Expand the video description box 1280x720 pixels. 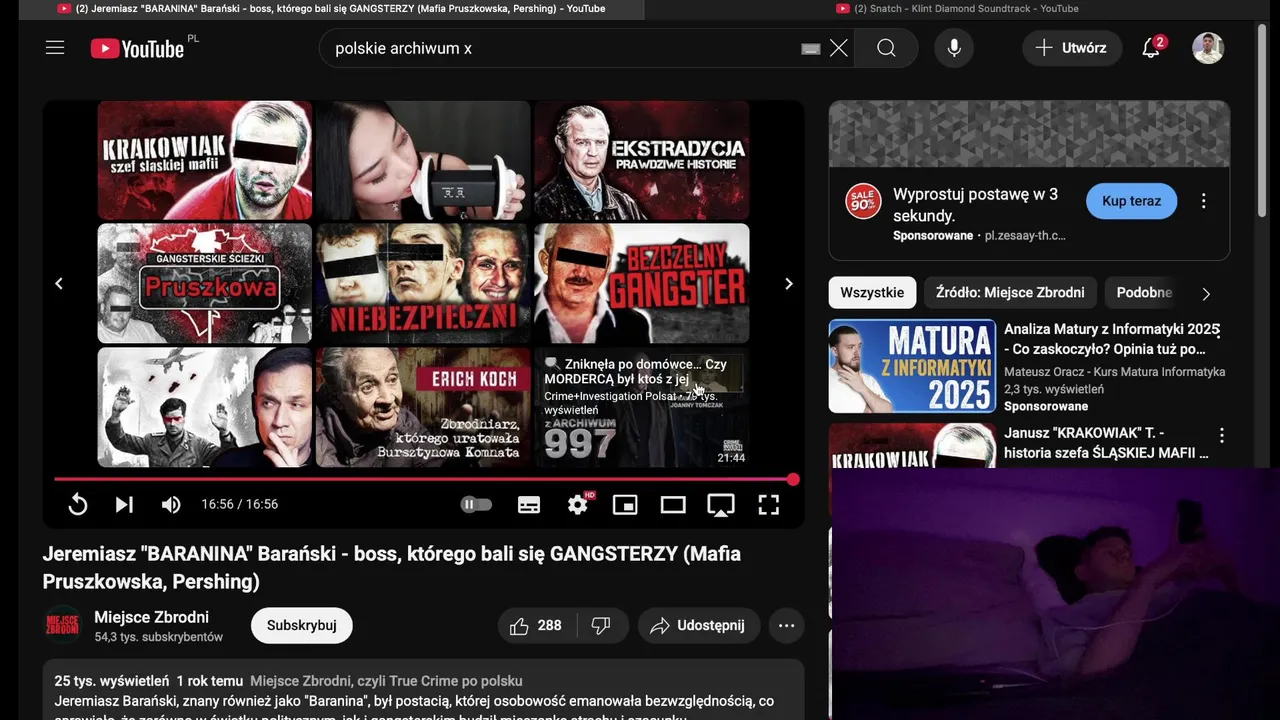(x=424, y=690)
